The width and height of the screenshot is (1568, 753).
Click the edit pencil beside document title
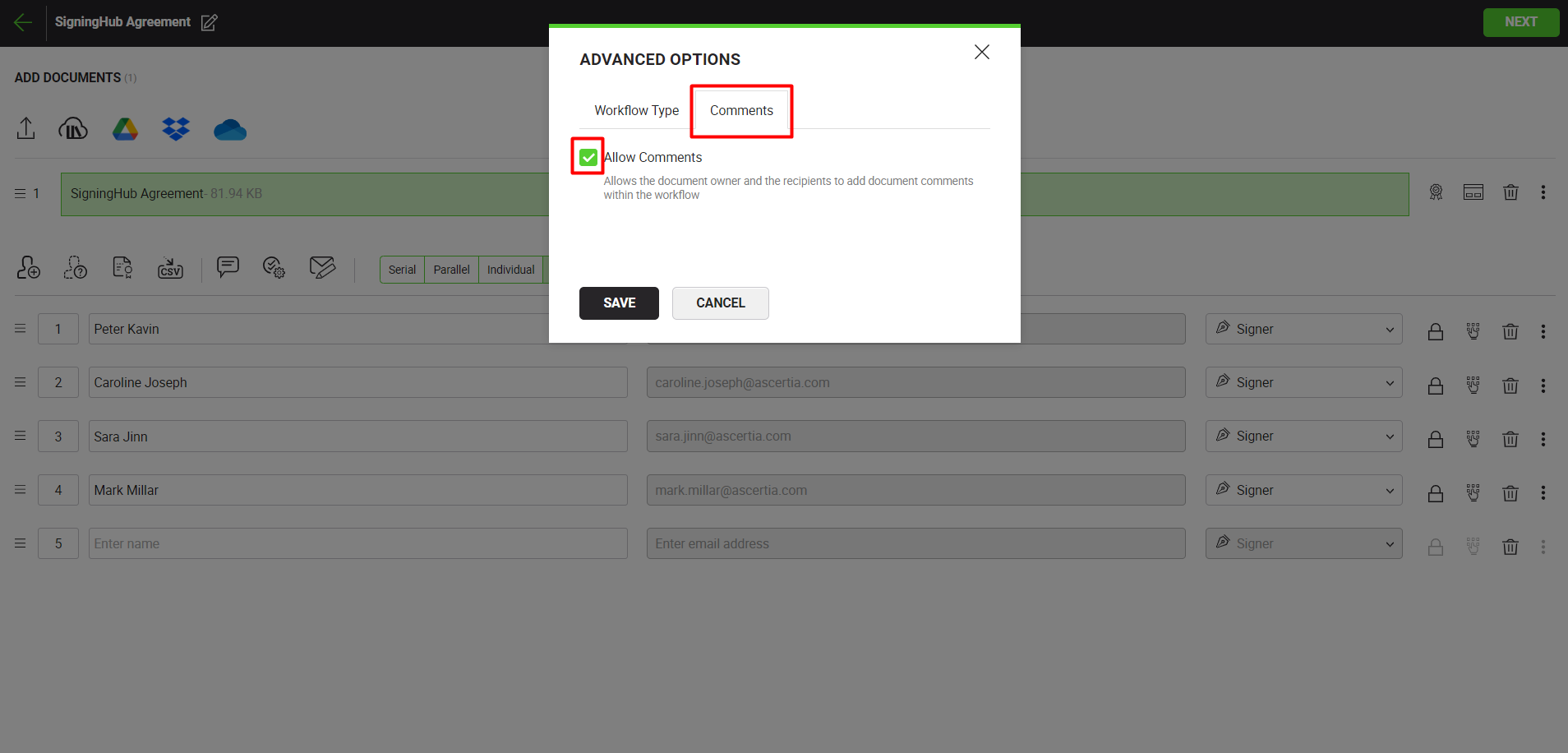210,23
